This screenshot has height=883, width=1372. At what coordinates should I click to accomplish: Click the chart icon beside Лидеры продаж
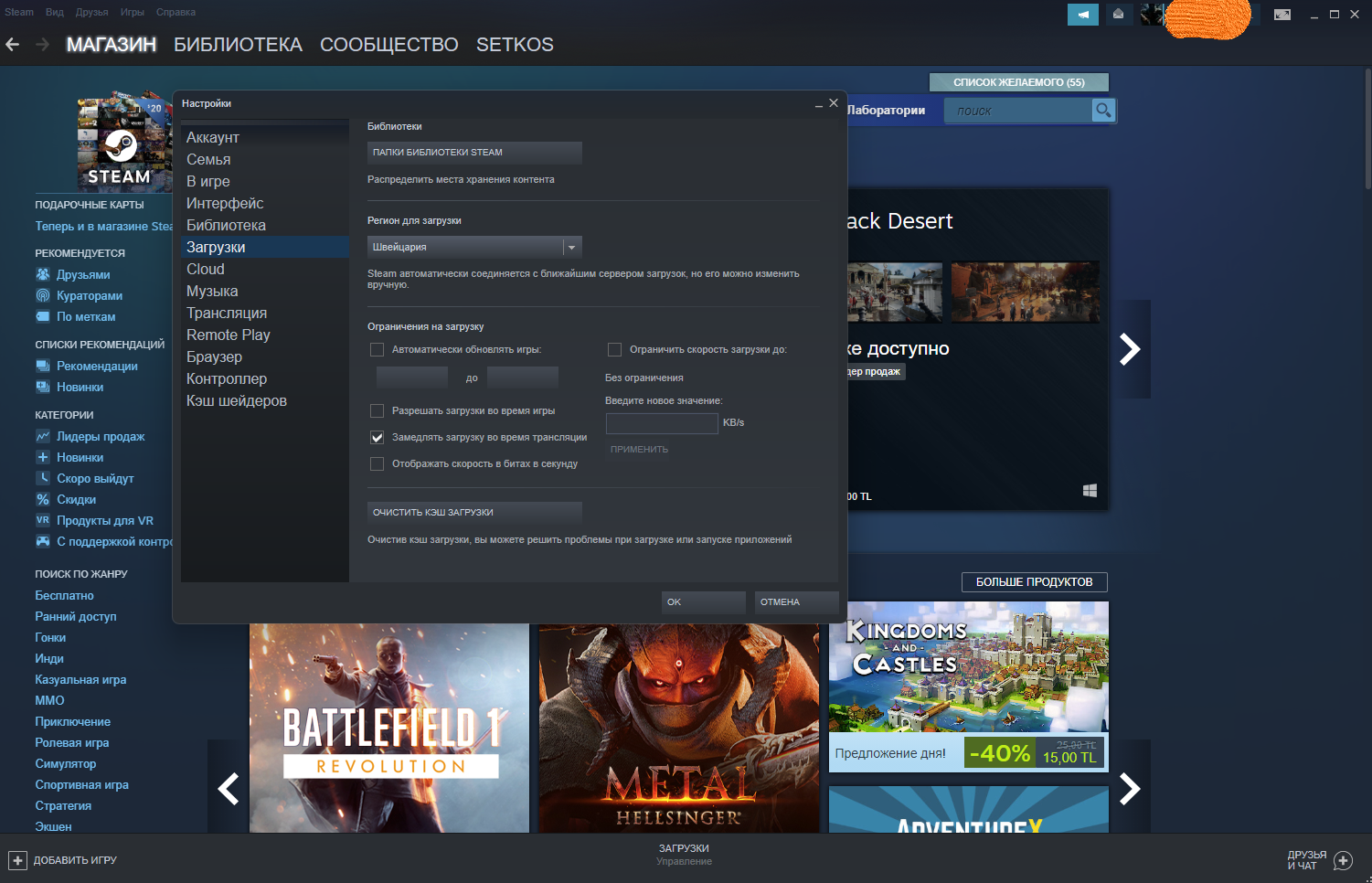click(43, 436)
